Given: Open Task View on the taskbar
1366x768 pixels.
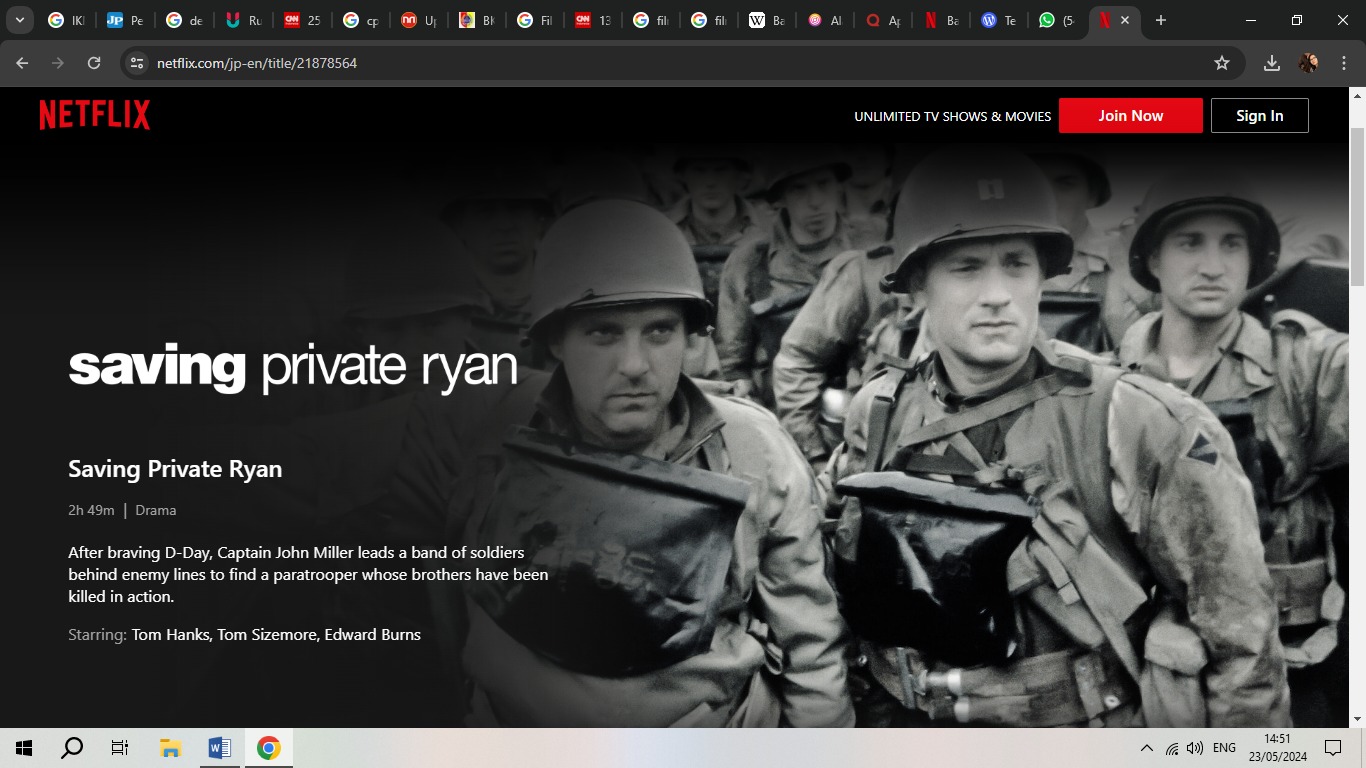Looking at the screenshot, I should tap(120, 748).
